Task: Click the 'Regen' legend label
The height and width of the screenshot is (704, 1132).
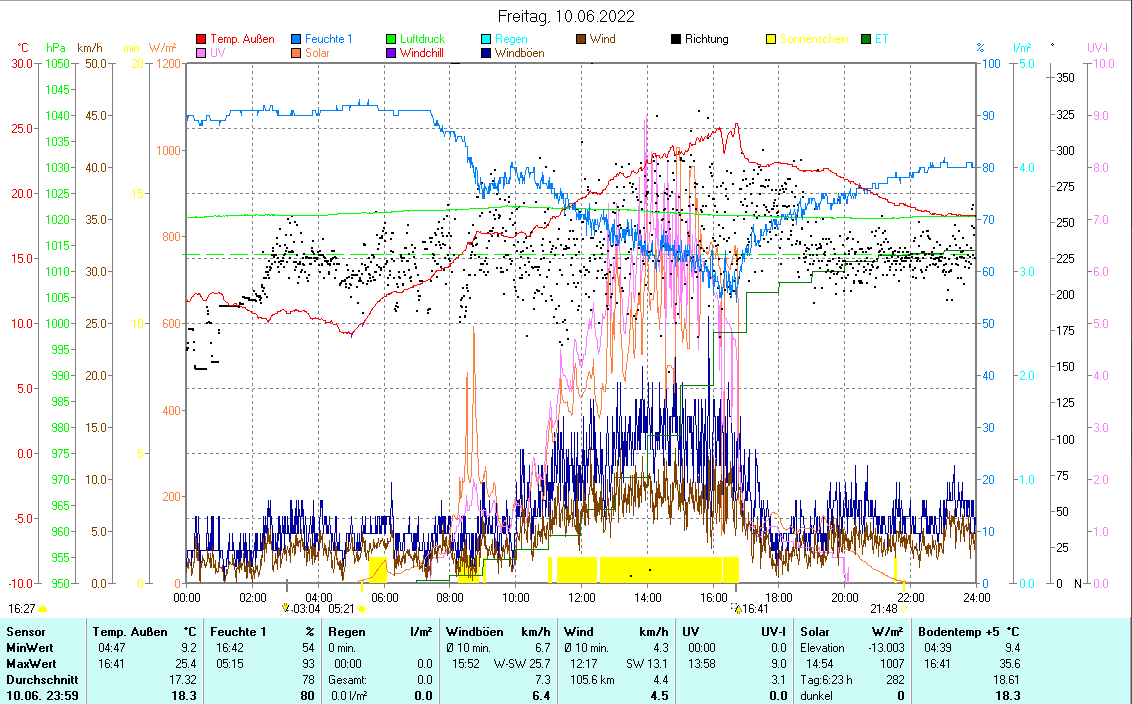Action: (x=511, y=39)
